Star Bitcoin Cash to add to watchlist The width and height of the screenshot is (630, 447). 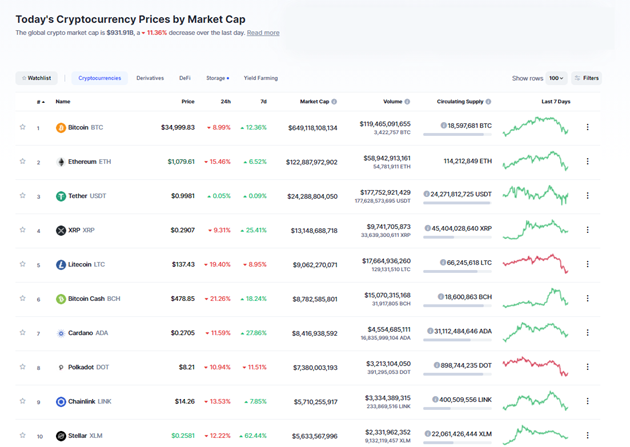click(x=22, y=298)
